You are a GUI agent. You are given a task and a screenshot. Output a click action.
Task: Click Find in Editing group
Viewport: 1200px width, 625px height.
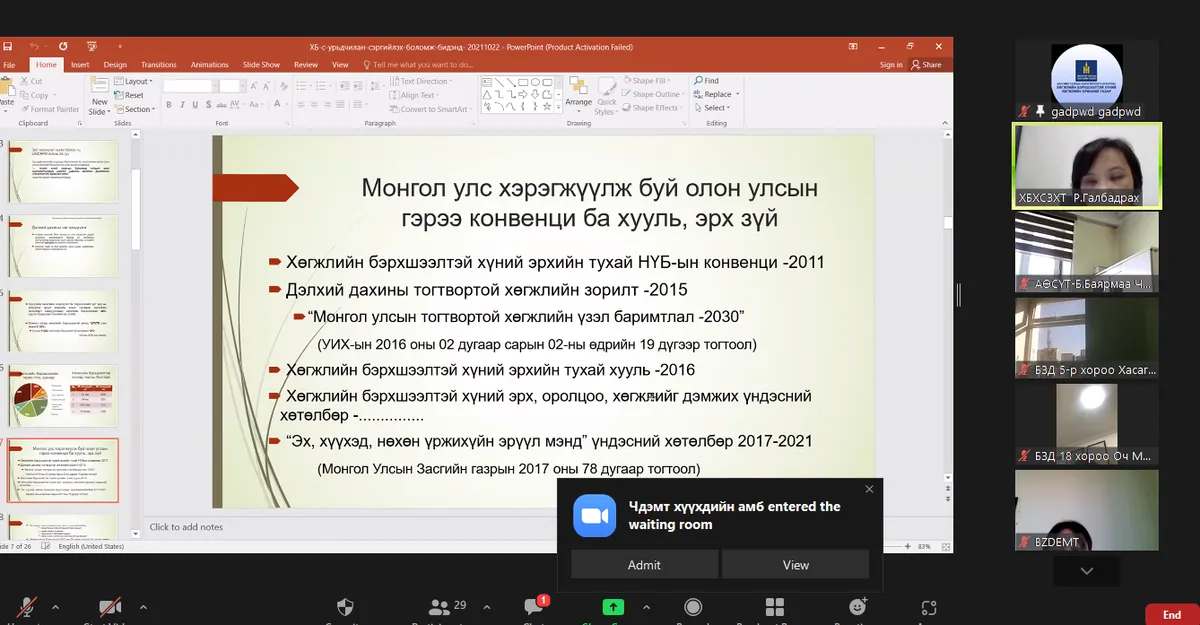706,80
